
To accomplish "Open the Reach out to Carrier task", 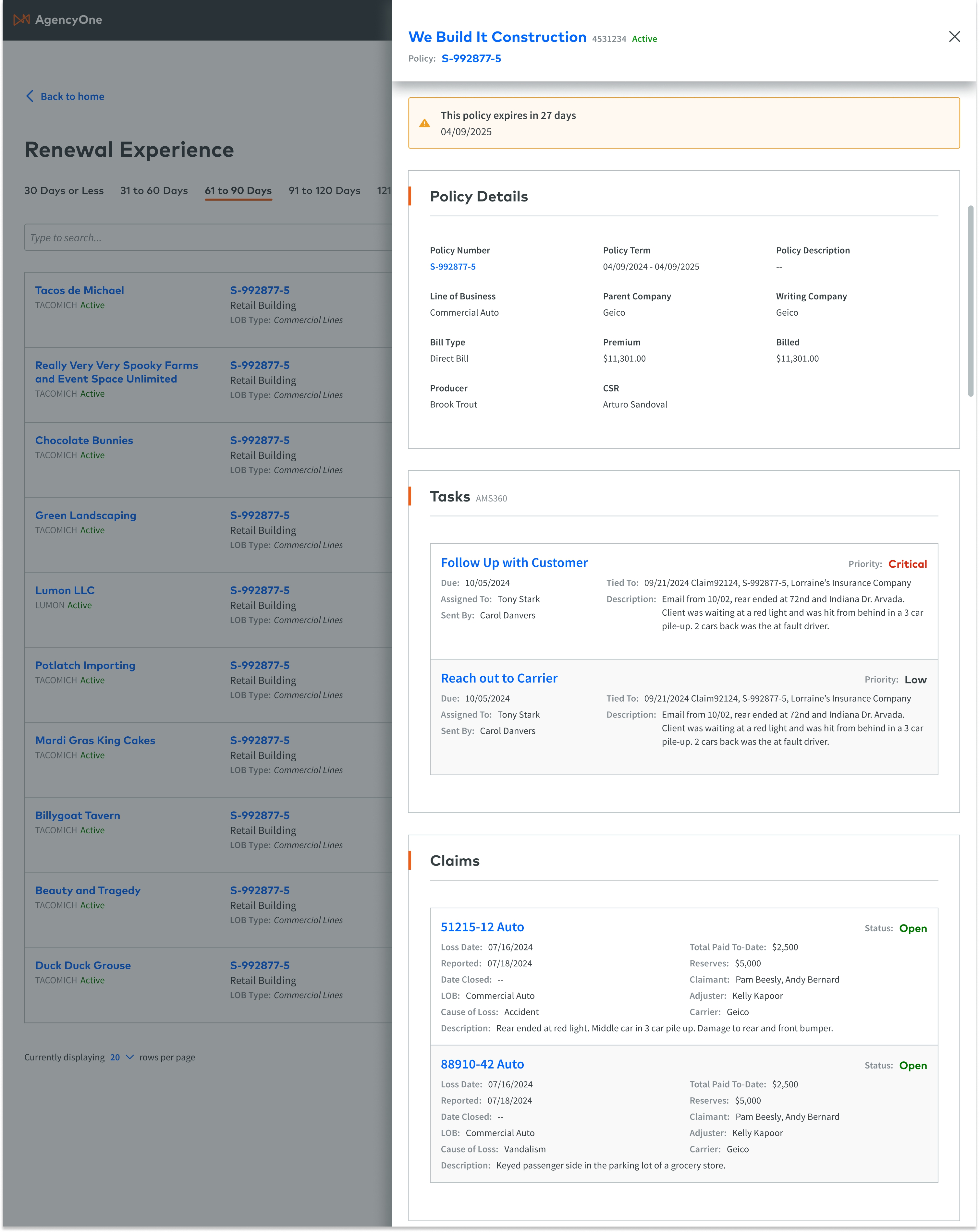I will coord(499,678).
